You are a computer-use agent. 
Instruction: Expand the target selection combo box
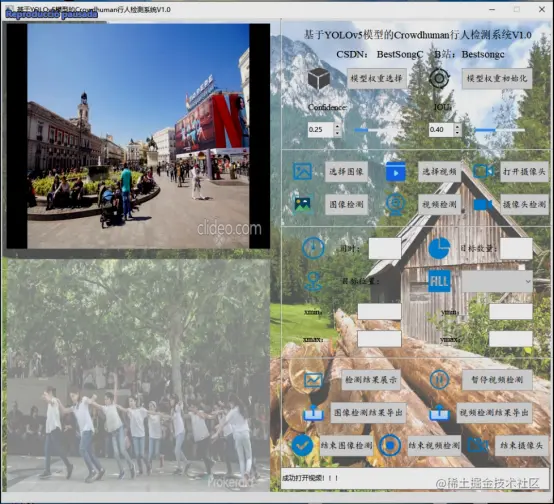497,281
